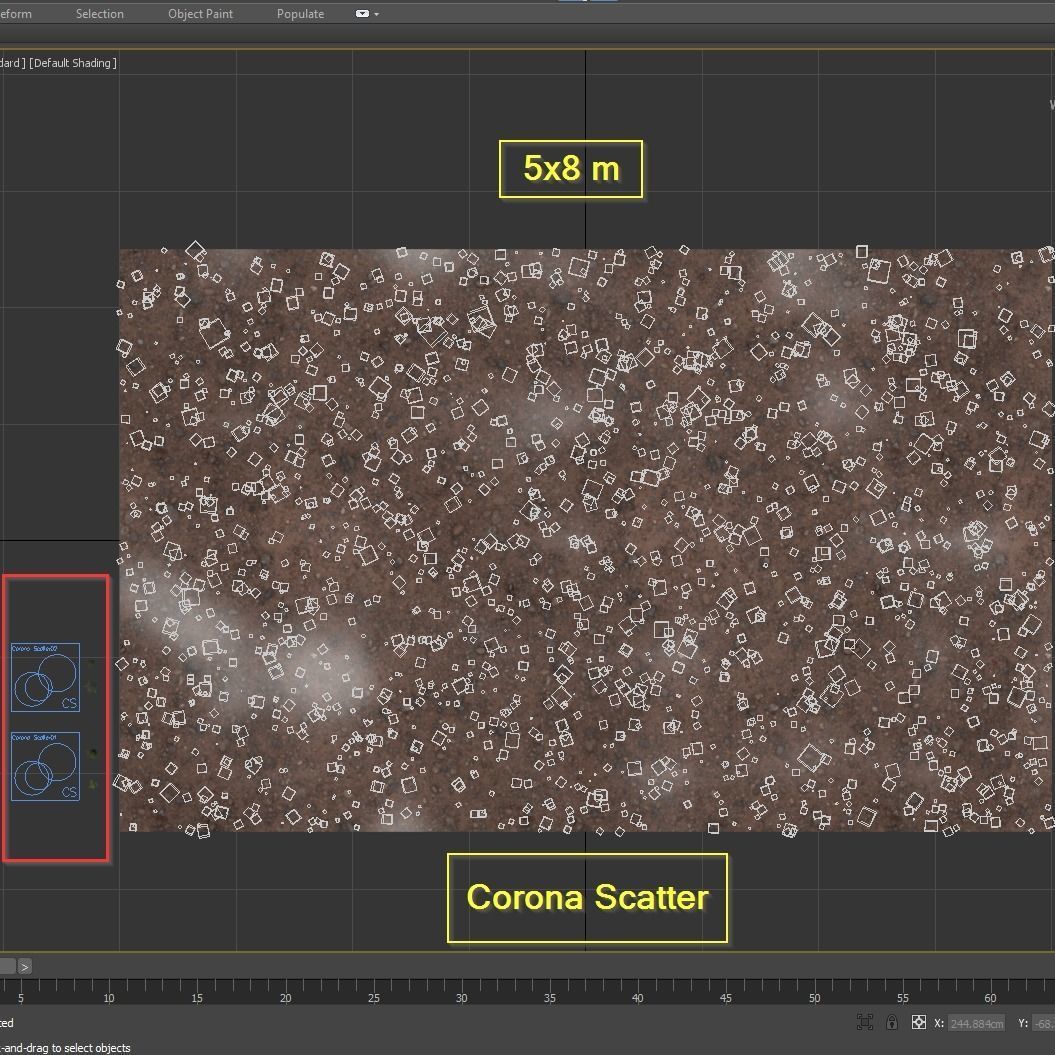Click the "drag to select objects" status prompt
1055x1055 pixels.
[77, 1048]
